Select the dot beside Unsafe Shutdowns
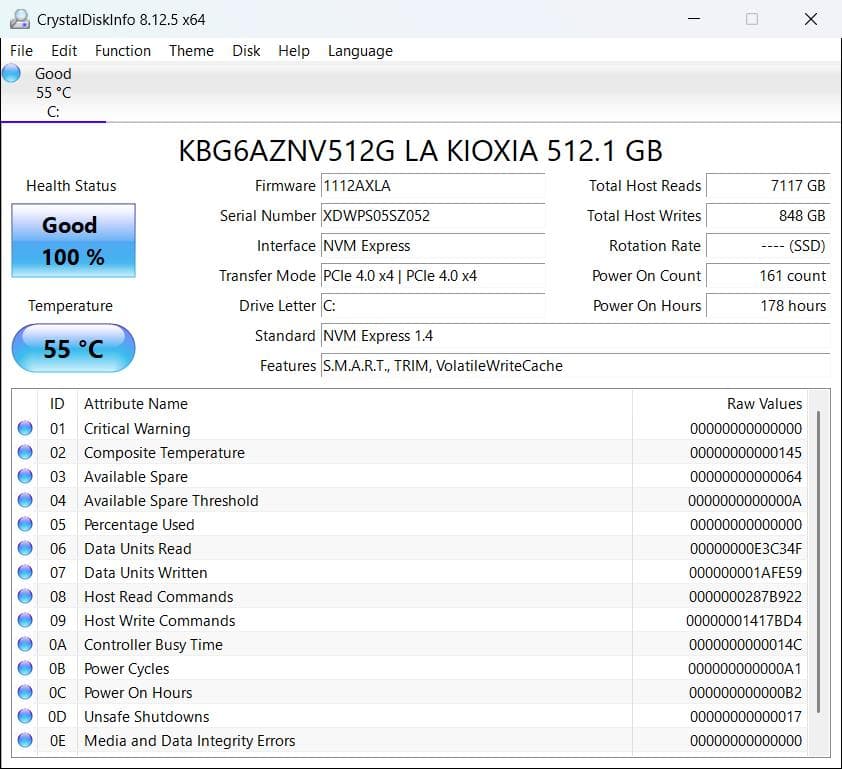 (25, 716)
